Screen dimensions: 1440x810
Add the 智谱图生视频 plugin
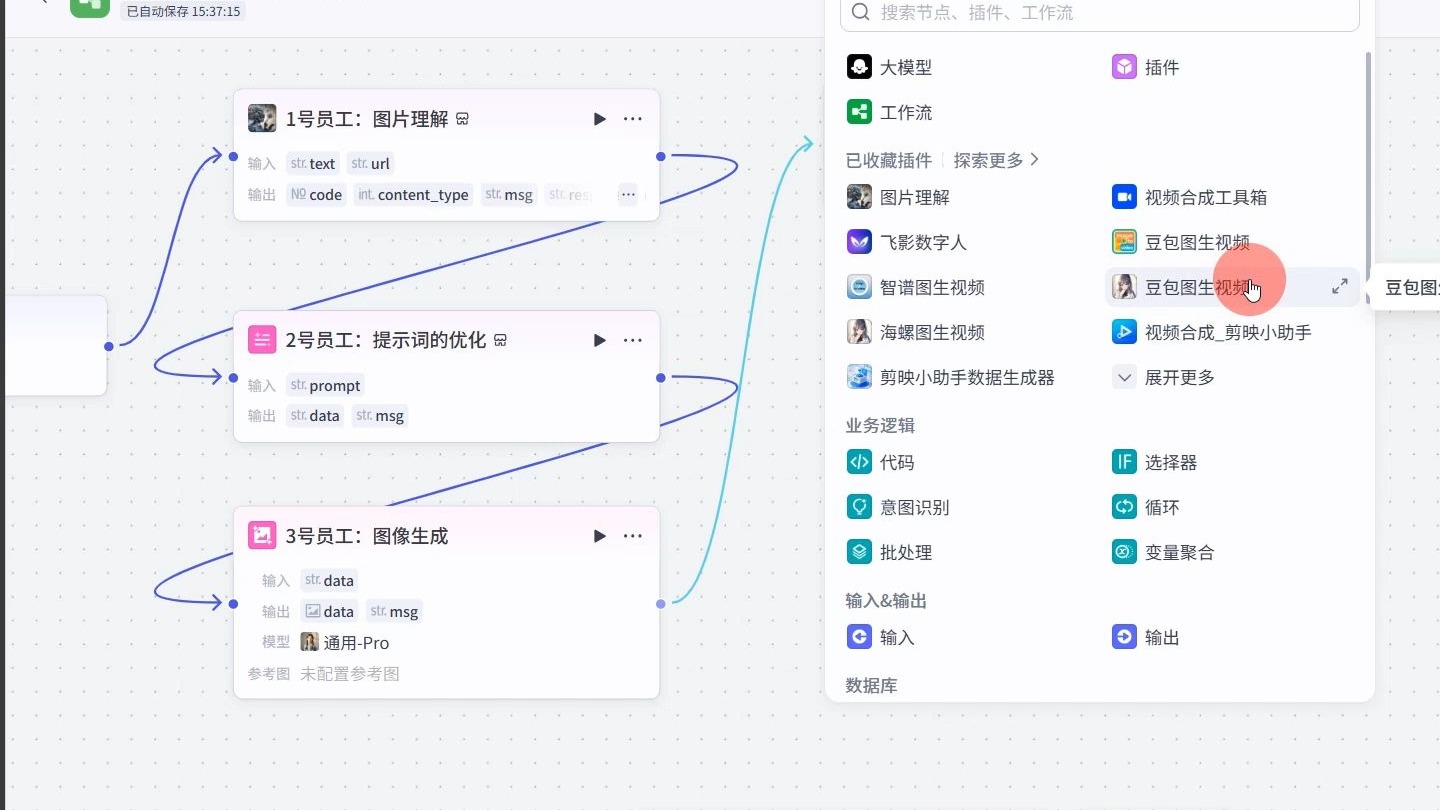(x=916, y=287)
